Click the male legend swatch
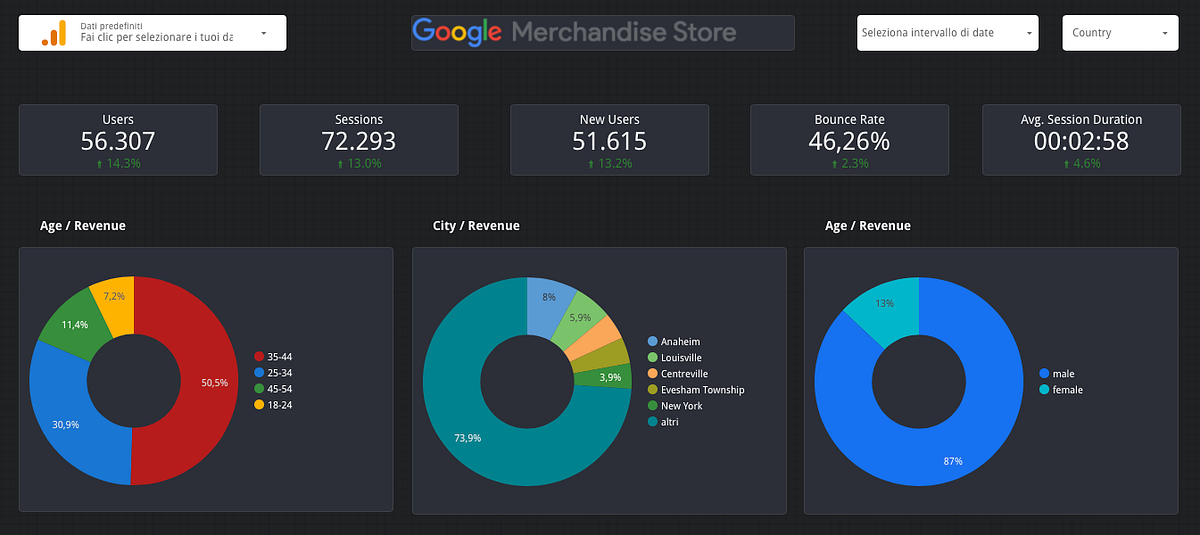This screenshot has width=1200, height=535. pyautogui.click(x=1045, y=374)
